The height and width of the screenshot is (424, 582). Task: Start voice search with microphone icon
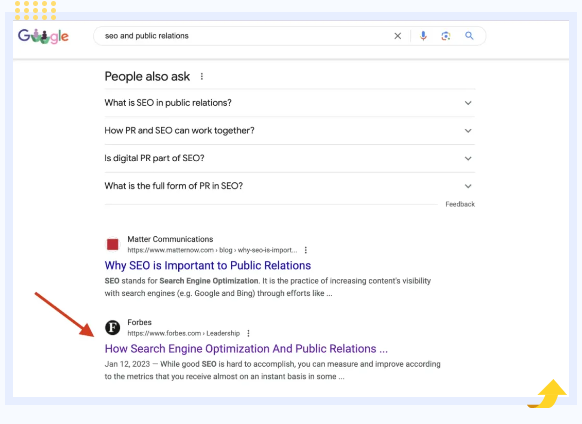(x=423, y=36)
